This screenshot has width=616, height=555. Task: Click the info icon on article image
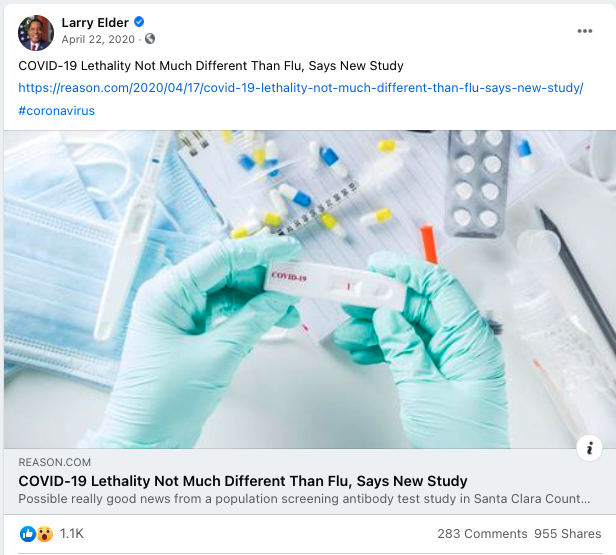591,447
